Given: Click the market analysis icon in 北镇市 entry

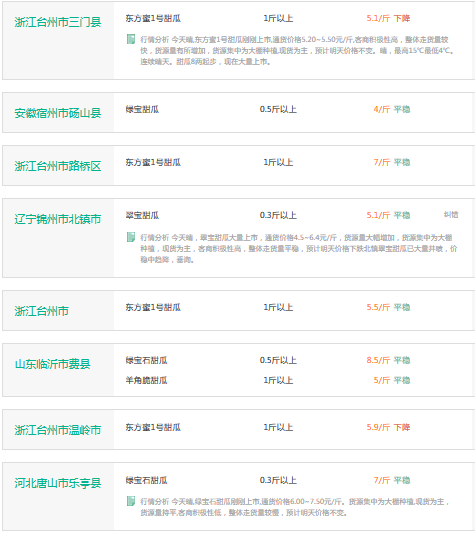Looking at the screenshot, I should (x=131, y=237).
